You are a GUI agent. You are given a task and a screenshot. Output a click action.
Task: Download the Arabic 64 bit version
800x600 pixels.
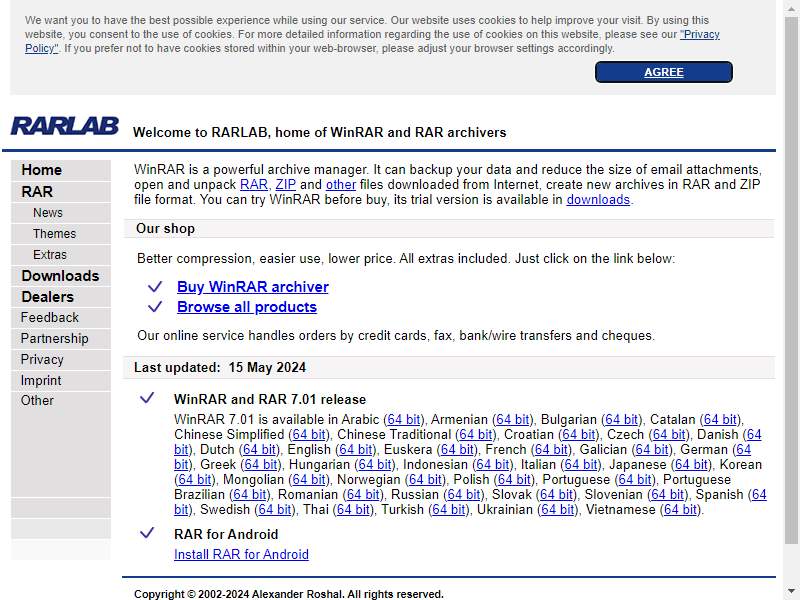[404, 419]
